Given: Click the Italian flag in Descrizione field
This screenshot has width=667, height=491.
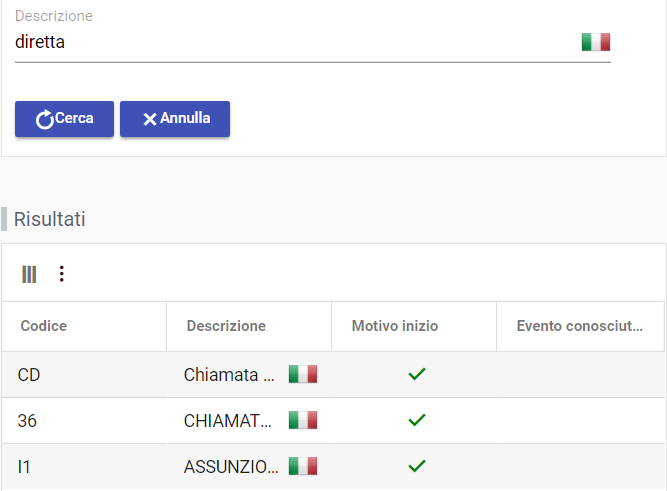Looking at the screenshot, I should click(x=595, y=42).
